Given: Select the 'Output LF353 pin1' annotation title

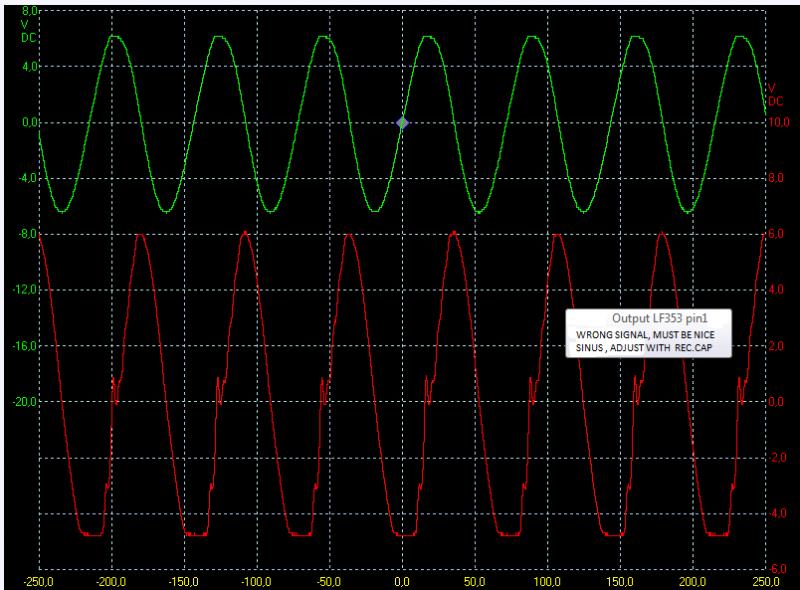Looking at the screenshot, I should [660, 318].
